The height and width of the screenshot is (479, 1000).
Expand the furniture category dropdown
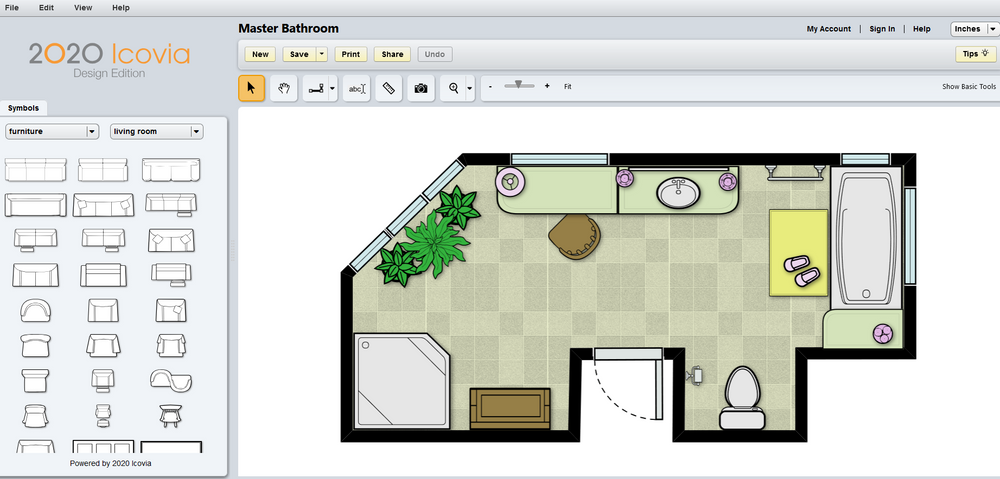point(91,131)
